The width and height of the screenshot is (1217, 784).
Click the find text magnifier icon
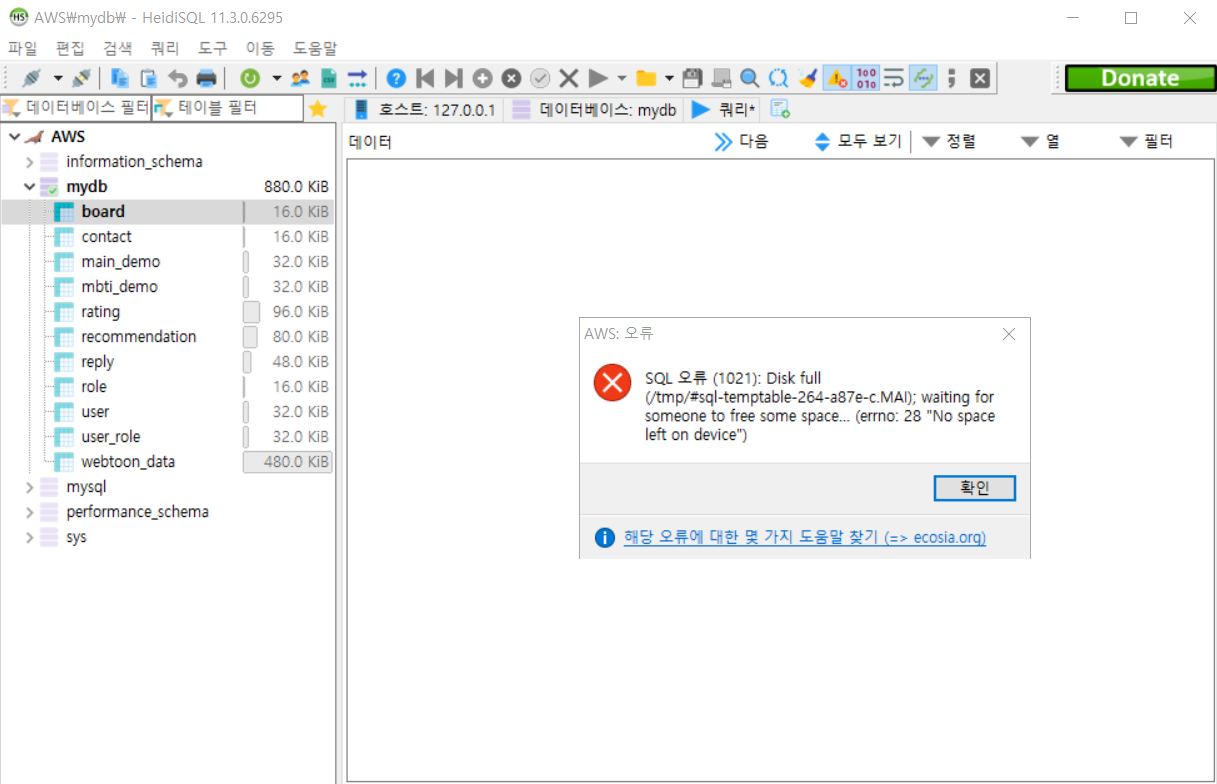click(750, 78)
